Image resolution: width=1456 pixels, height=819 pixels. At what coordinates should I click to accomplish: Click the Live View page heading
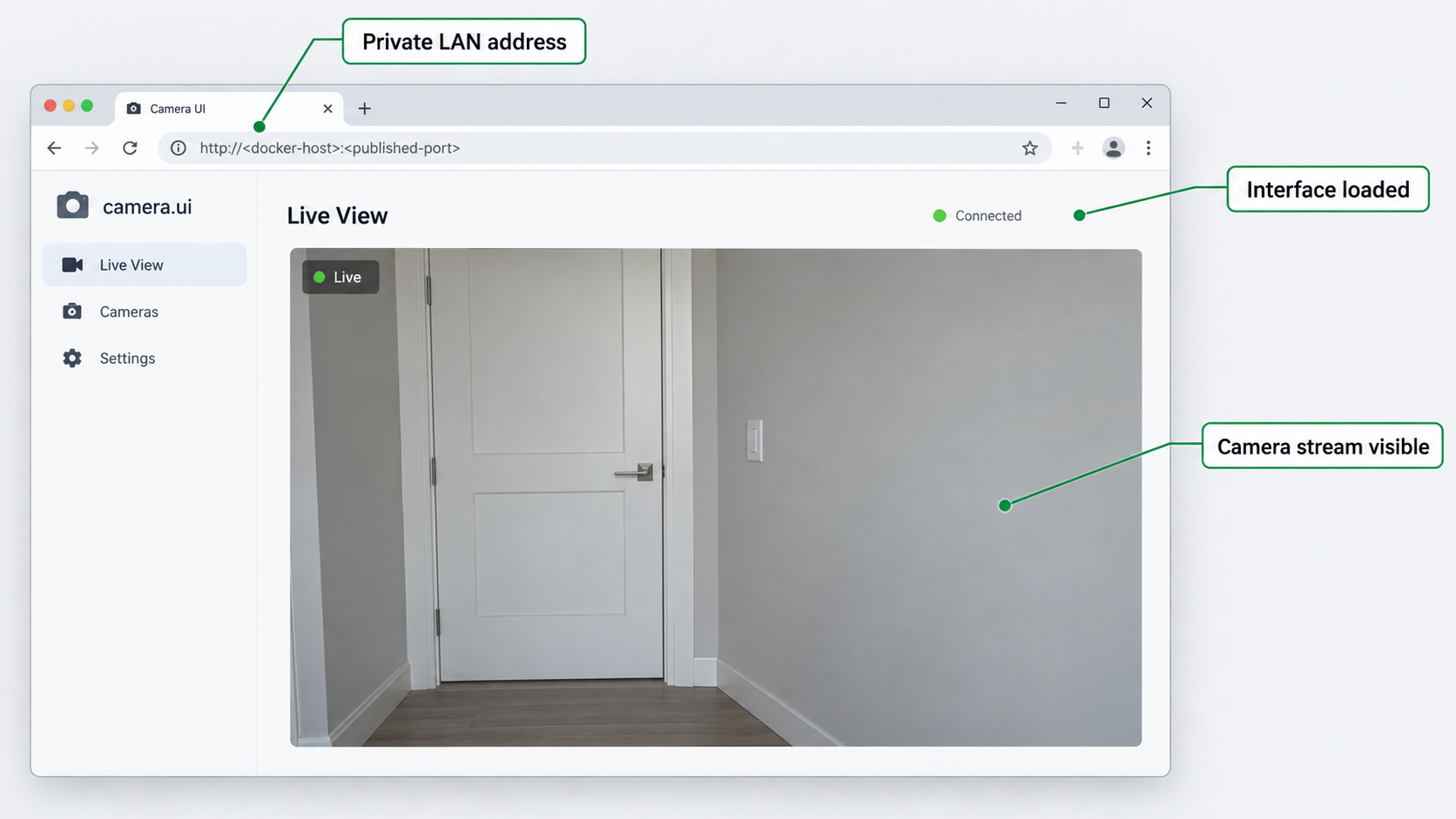click(337, 216)
